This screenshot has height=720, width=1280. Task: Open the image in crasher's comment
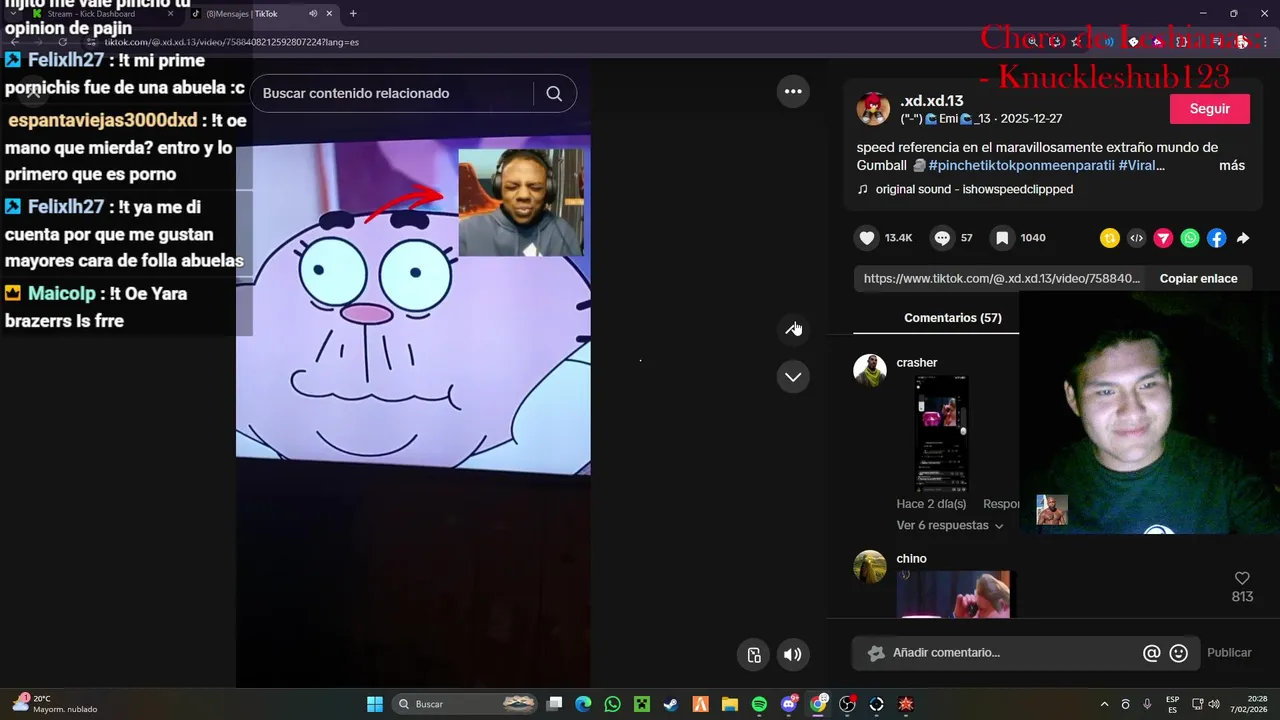[x=942, y=433]
